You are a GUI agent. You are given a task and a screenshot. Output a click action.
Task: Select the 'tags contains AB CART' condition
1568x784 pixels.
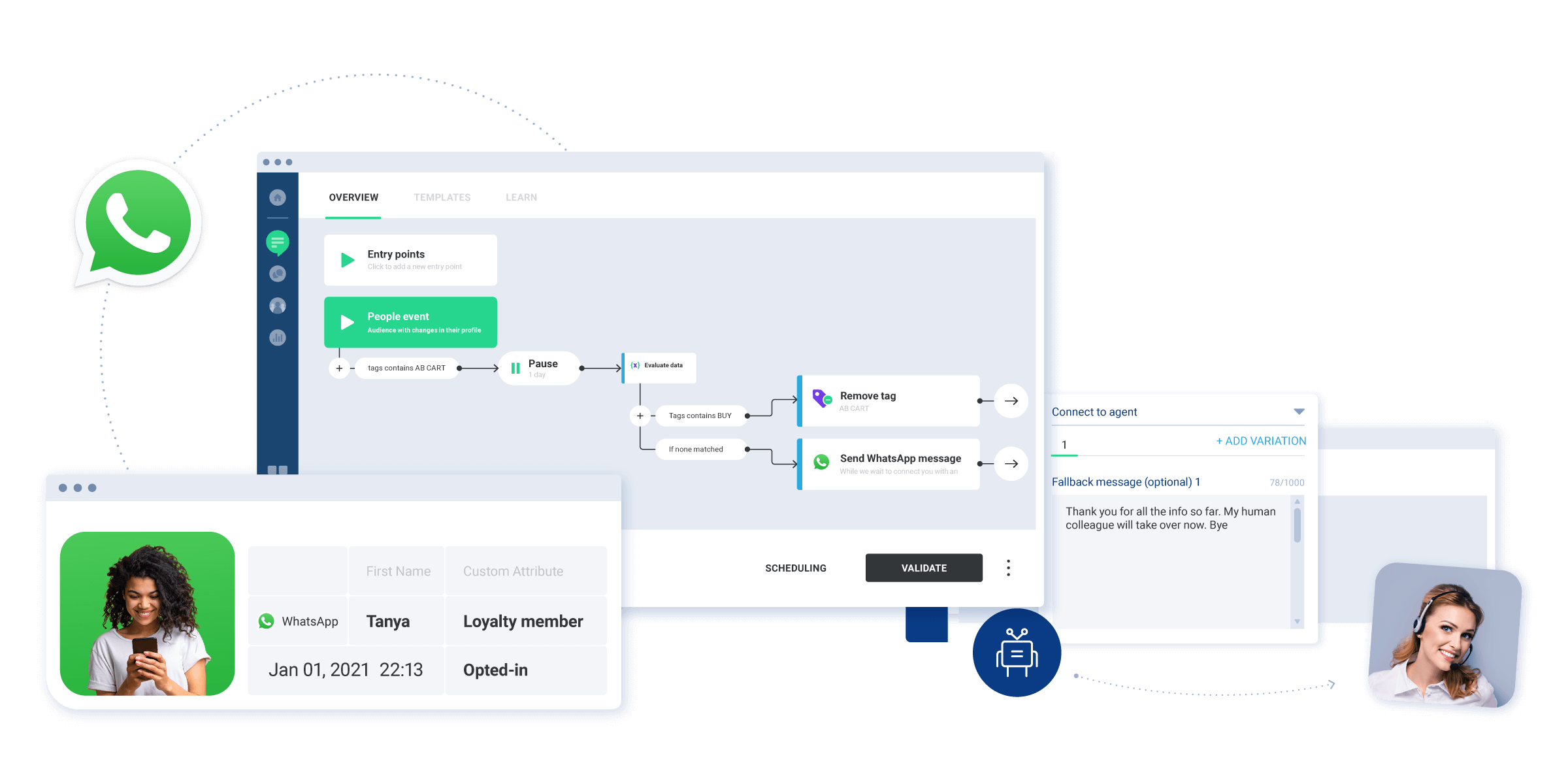tap(407, 368)
